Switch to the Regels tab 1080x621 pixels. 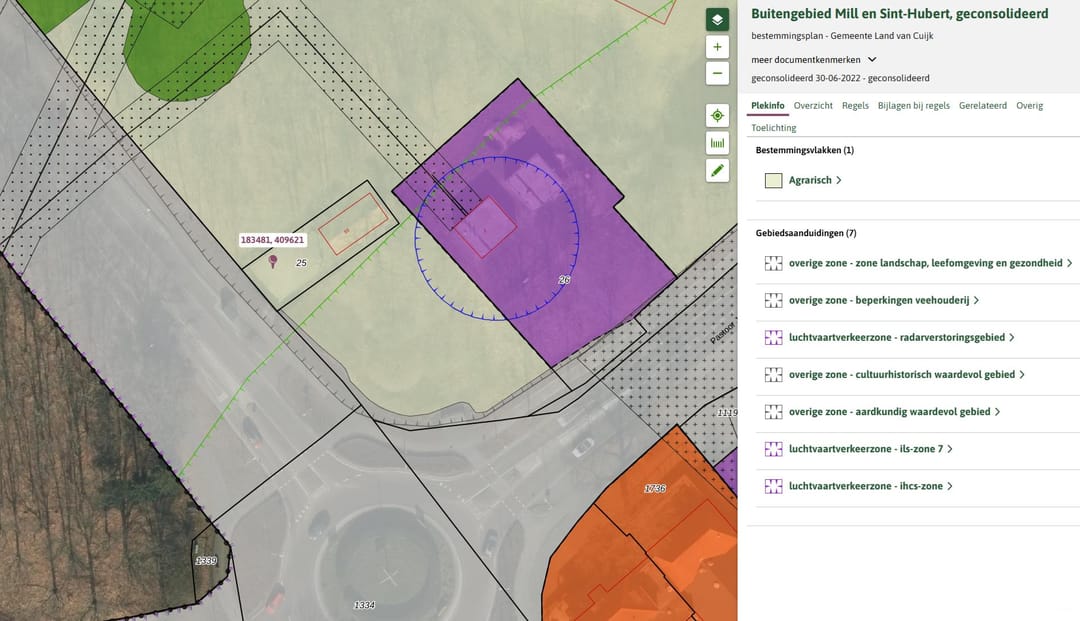(x=855, y=105)
